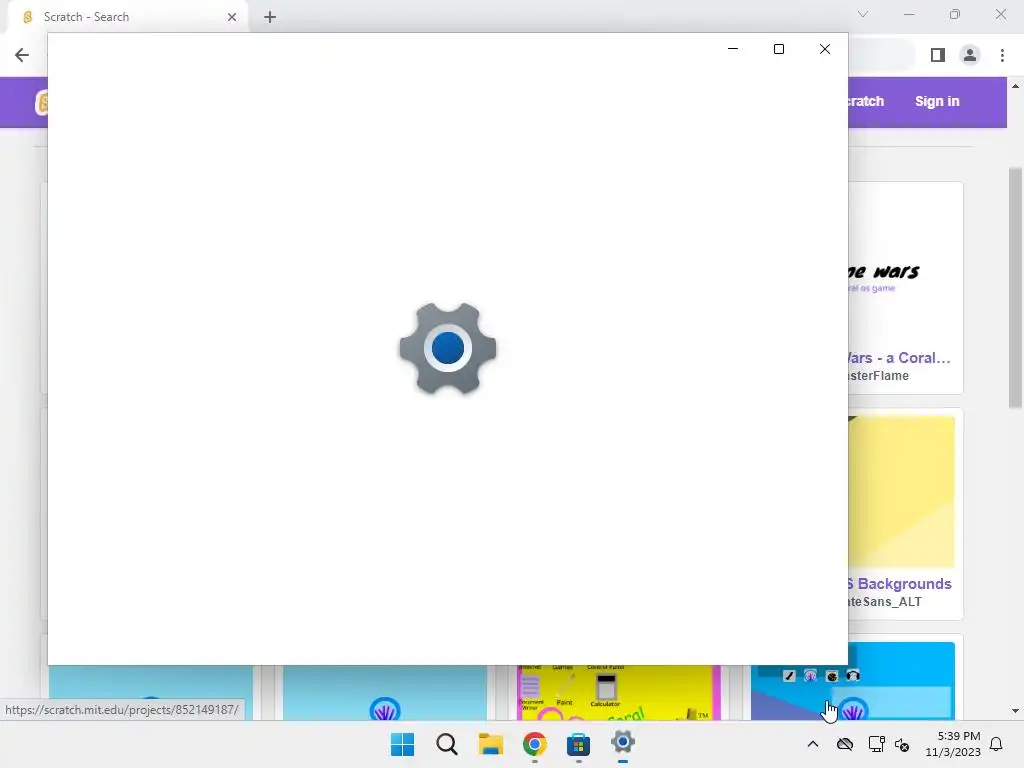The width and height of the screenshot is (1024, 768).
Task: Click scrollbar down arrow in Chrome
Action: 1015,711
